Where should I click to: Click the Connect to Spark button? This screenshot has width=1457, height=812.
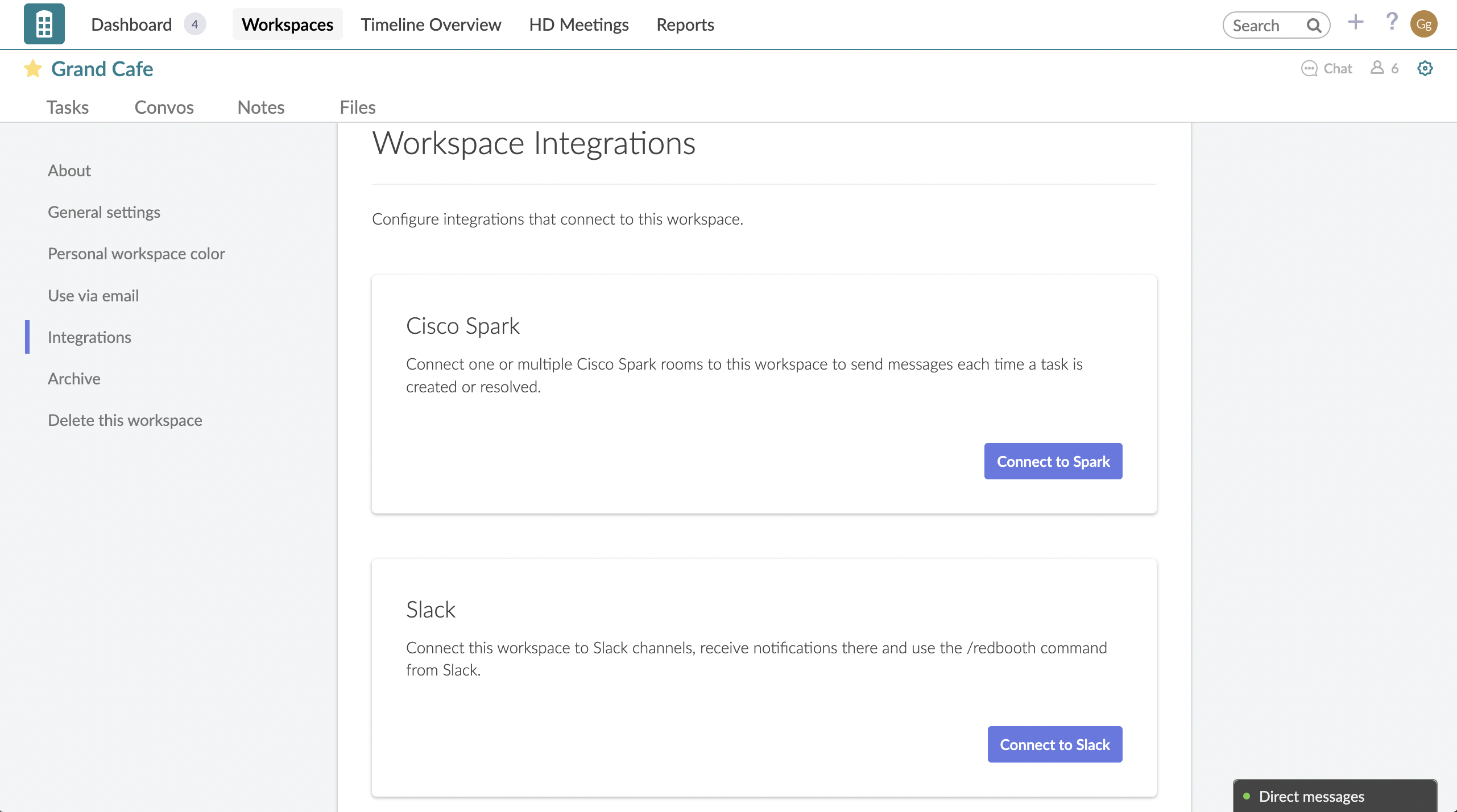tap(1053, 461)
